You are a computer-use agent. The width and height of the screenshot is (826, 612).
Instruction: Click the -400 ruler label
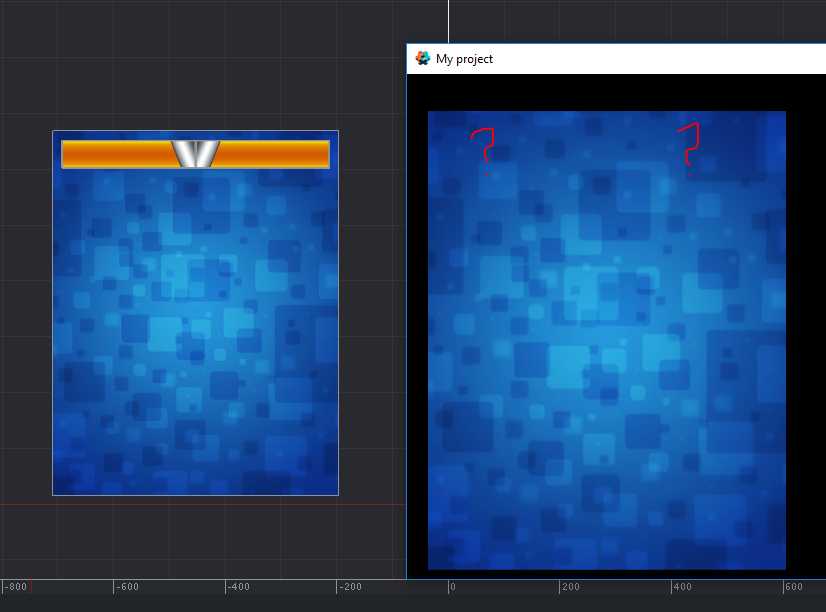(239, 587)
